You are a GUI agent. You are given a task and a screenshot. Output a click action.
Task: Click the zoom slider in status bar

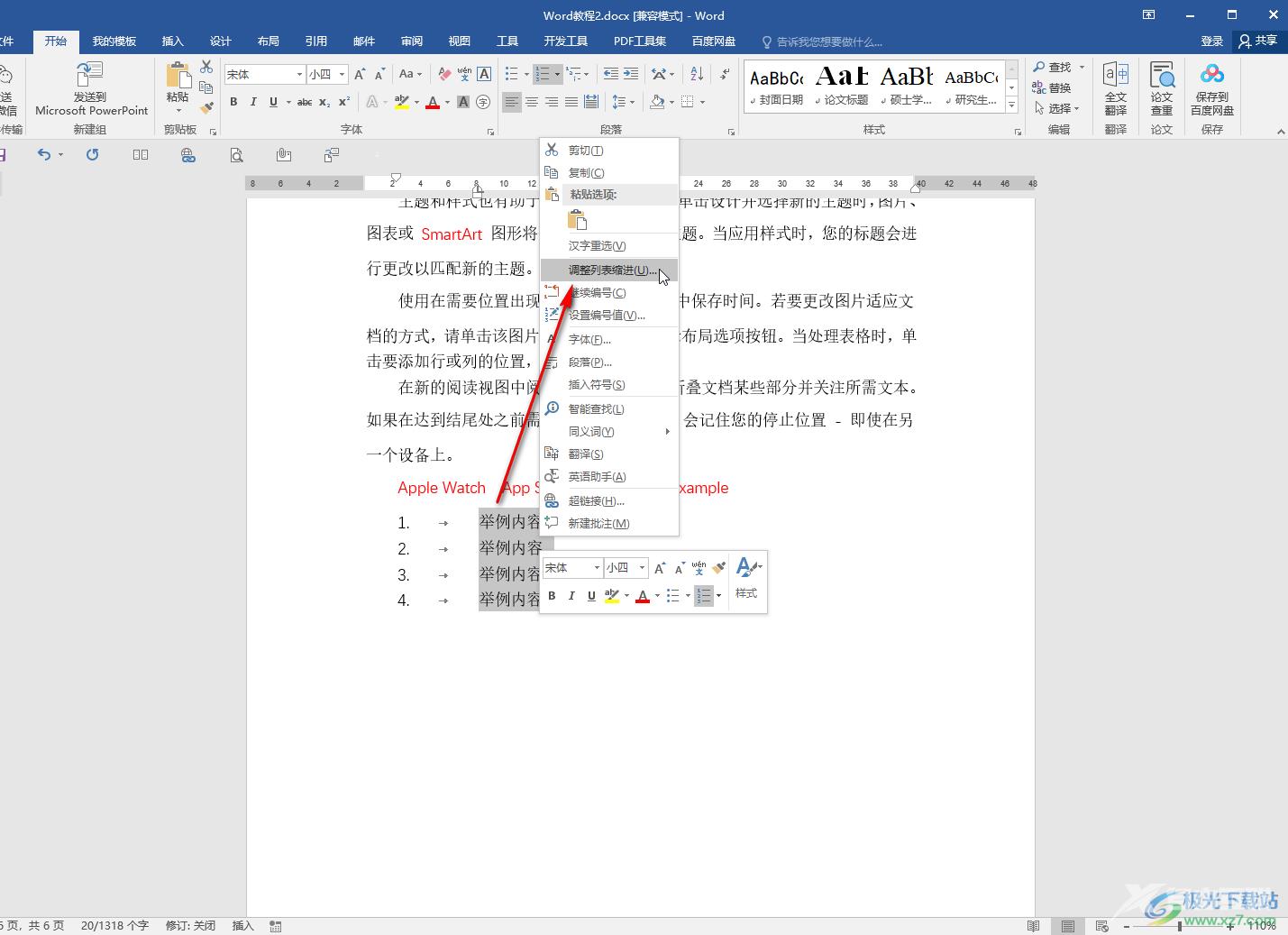tap(1180, 926)
